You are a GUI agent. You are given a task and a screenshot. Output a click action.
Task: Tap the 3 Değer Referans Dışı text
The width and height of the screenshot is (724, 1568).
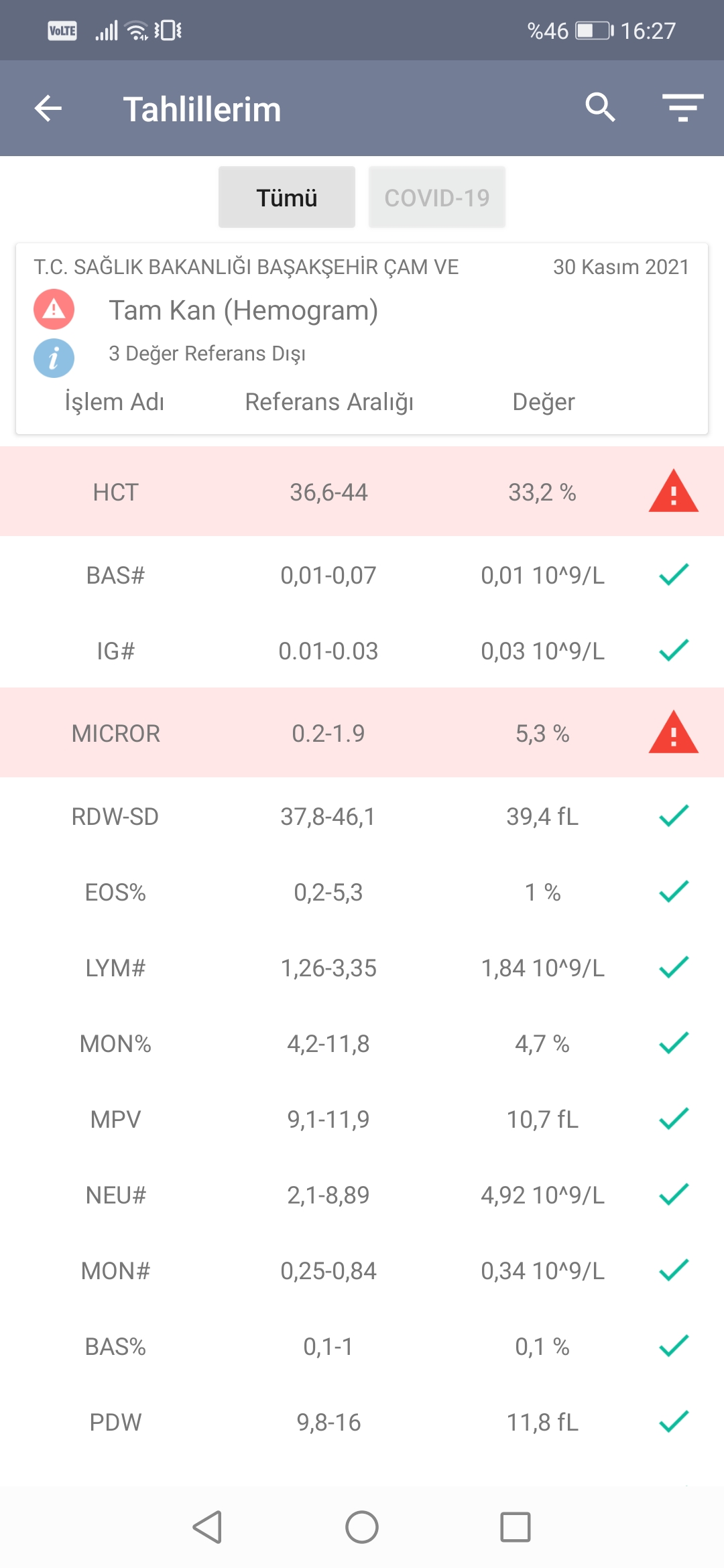point(207,353)
